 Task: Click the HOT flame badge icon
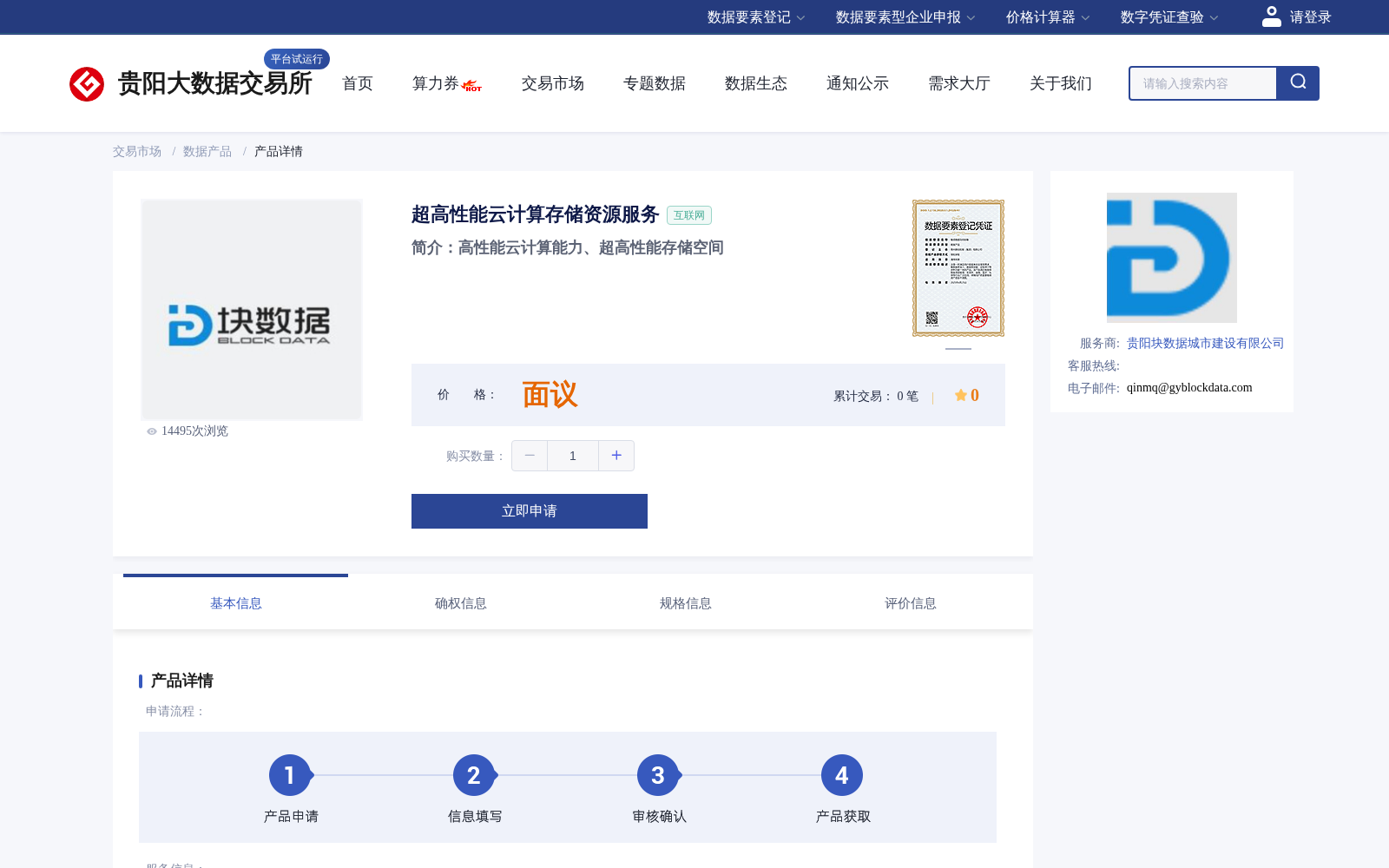coord(472,85)
